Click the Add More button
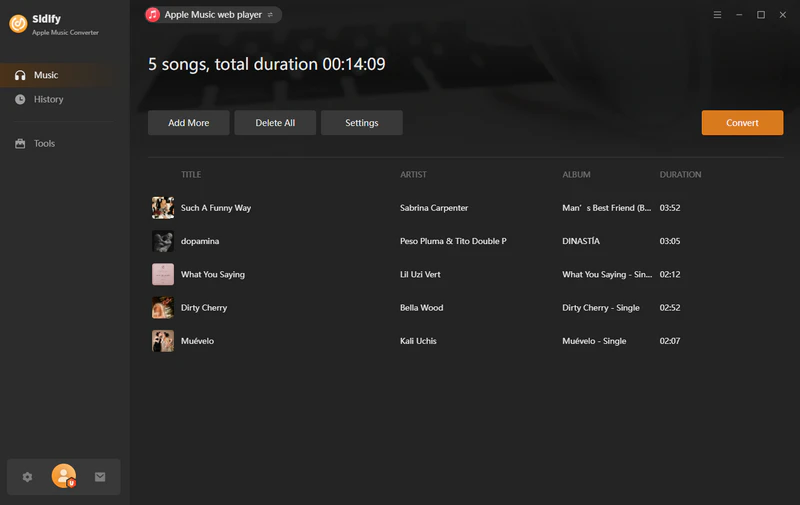 tap(189, 123)
